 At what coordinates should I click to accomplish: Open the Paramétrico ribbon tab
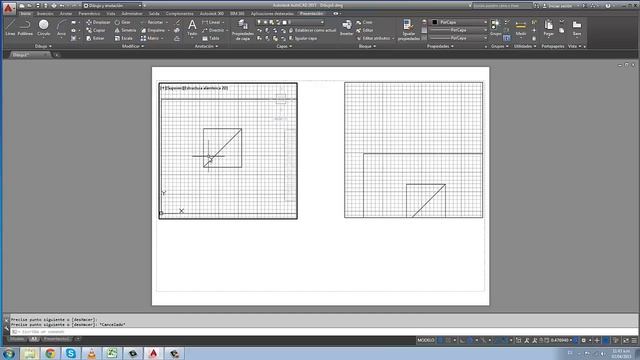pos(89,13)
